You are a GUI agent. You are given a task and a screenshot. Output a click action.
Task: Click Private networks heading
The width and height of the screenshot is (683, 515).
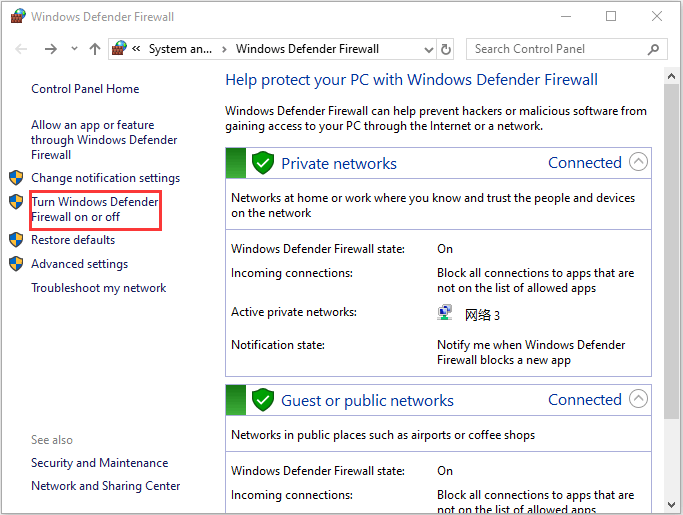pyautogui.click(x=339, y=164)
